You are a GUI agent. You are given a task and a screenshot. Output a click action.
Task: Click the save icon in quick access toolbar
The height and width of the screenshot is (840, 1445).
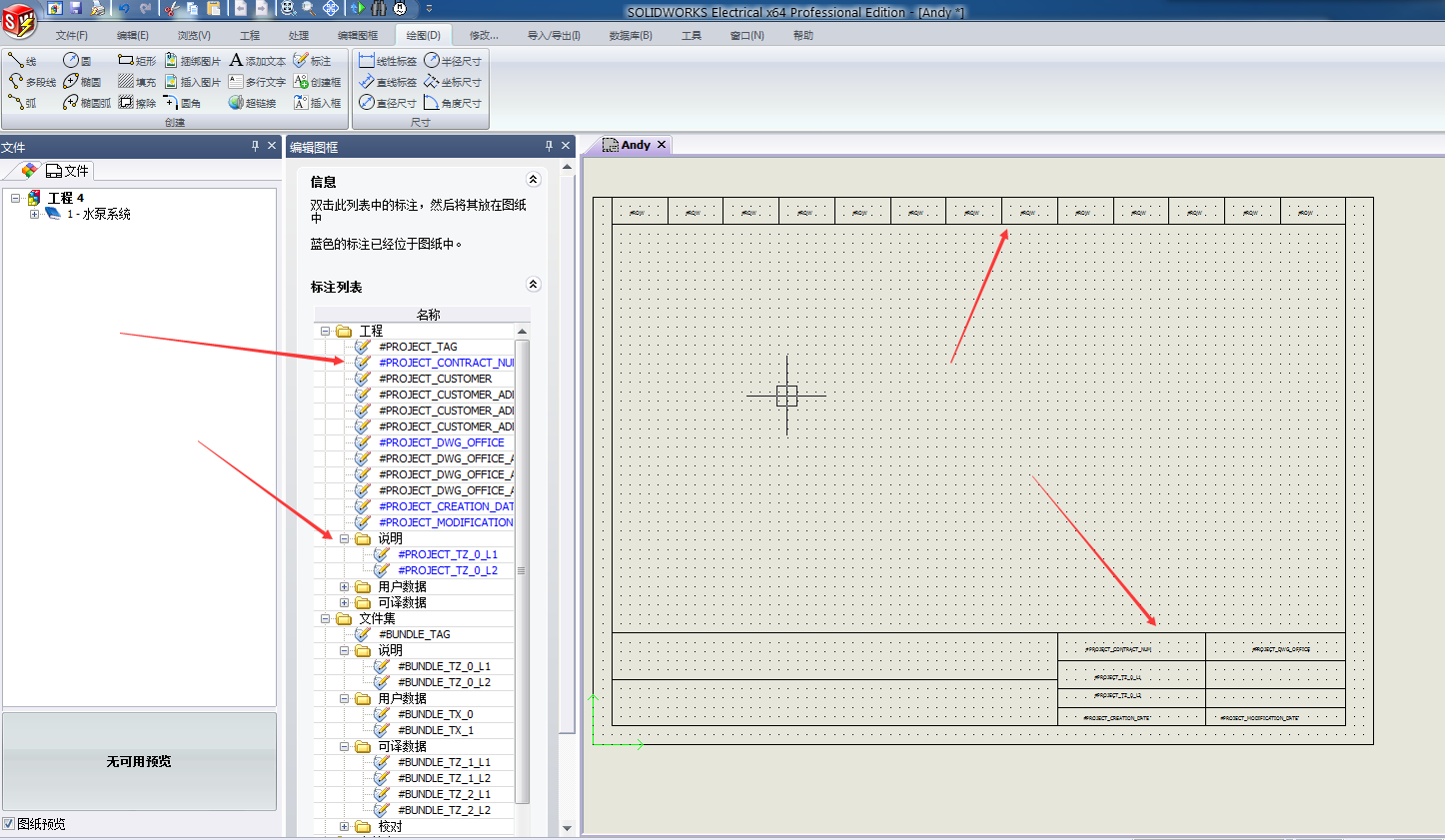(76, 8)
